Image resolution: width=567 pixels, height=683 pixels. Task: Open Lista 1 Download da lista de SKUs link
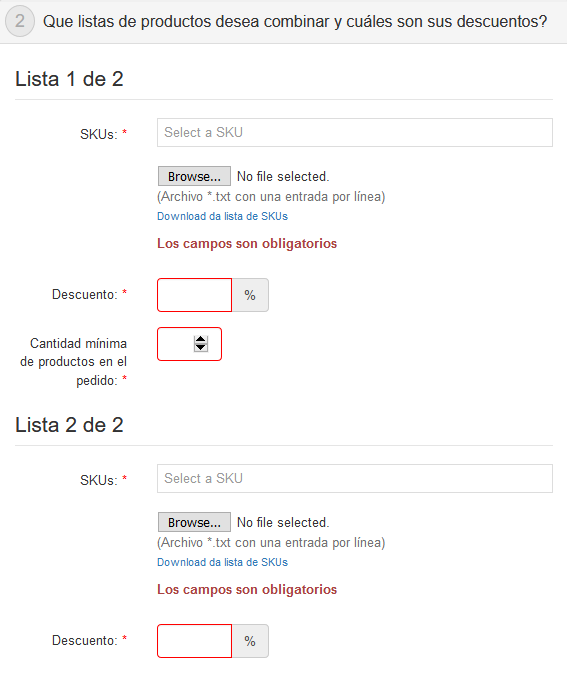(222, 216)
